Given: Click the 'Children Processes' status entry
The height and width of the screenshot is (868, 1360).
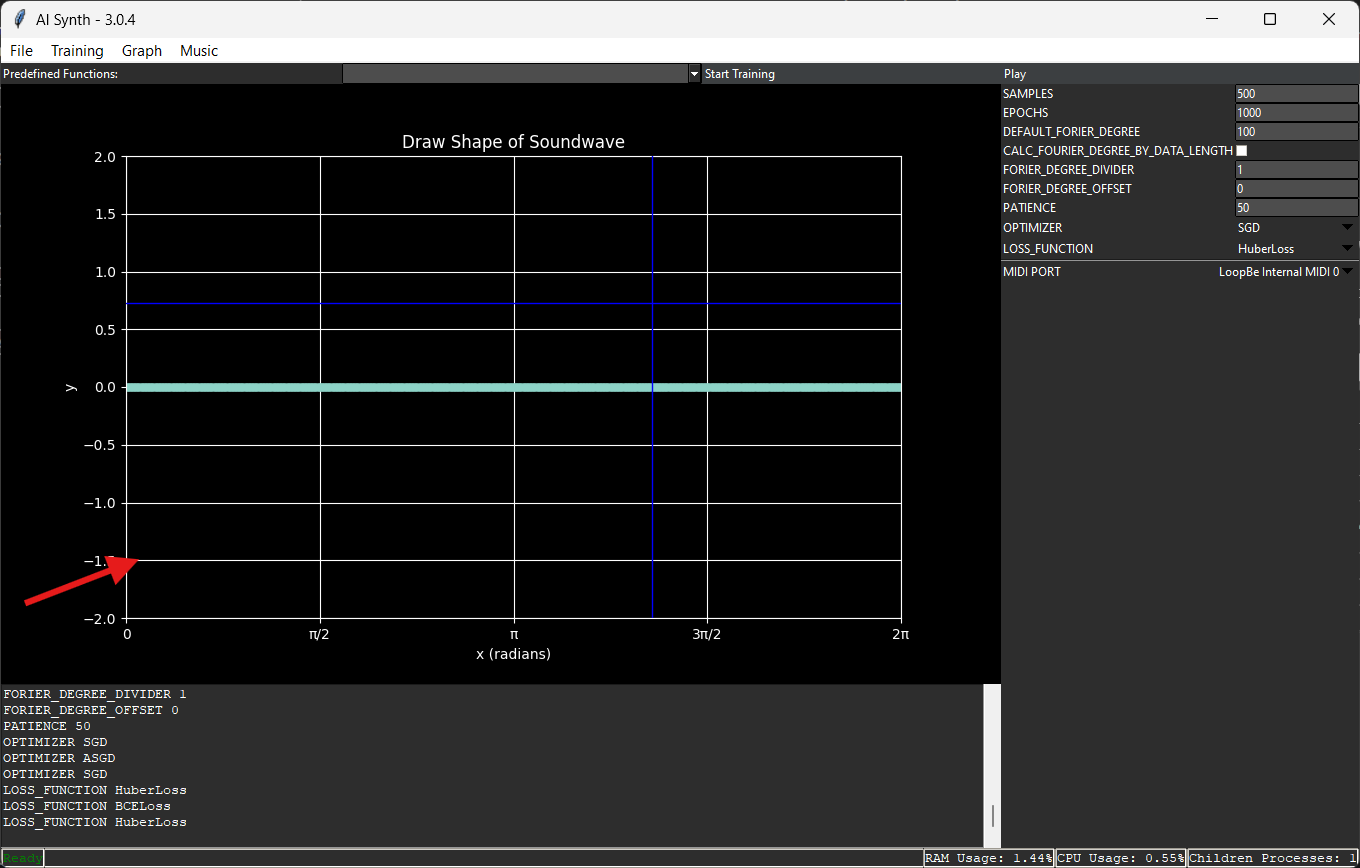Looking at the screenshot, I should [1273, 859].
